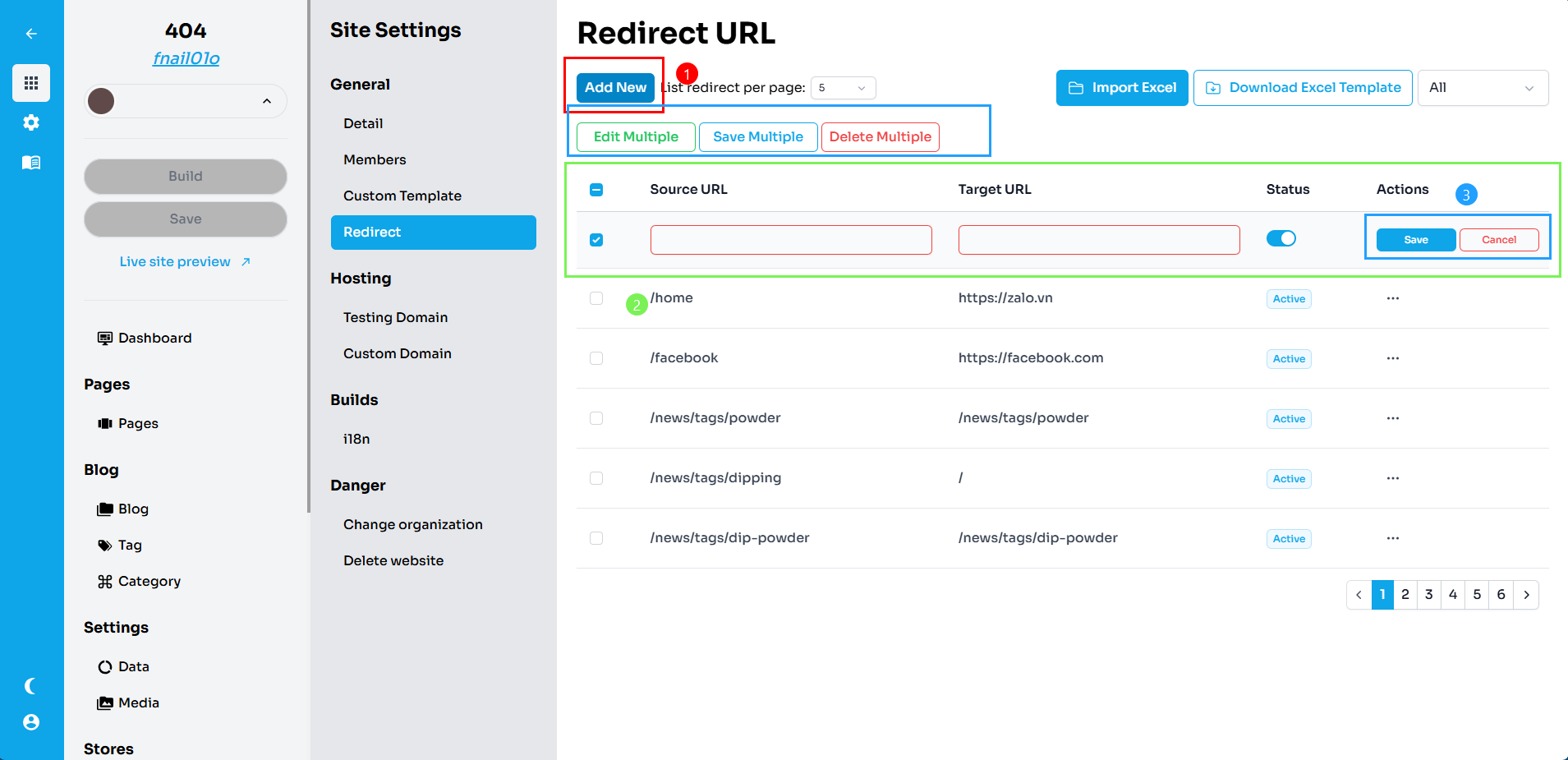Open Custom Domain settings
Screen dimensions: 1568x760
point(398,353)
